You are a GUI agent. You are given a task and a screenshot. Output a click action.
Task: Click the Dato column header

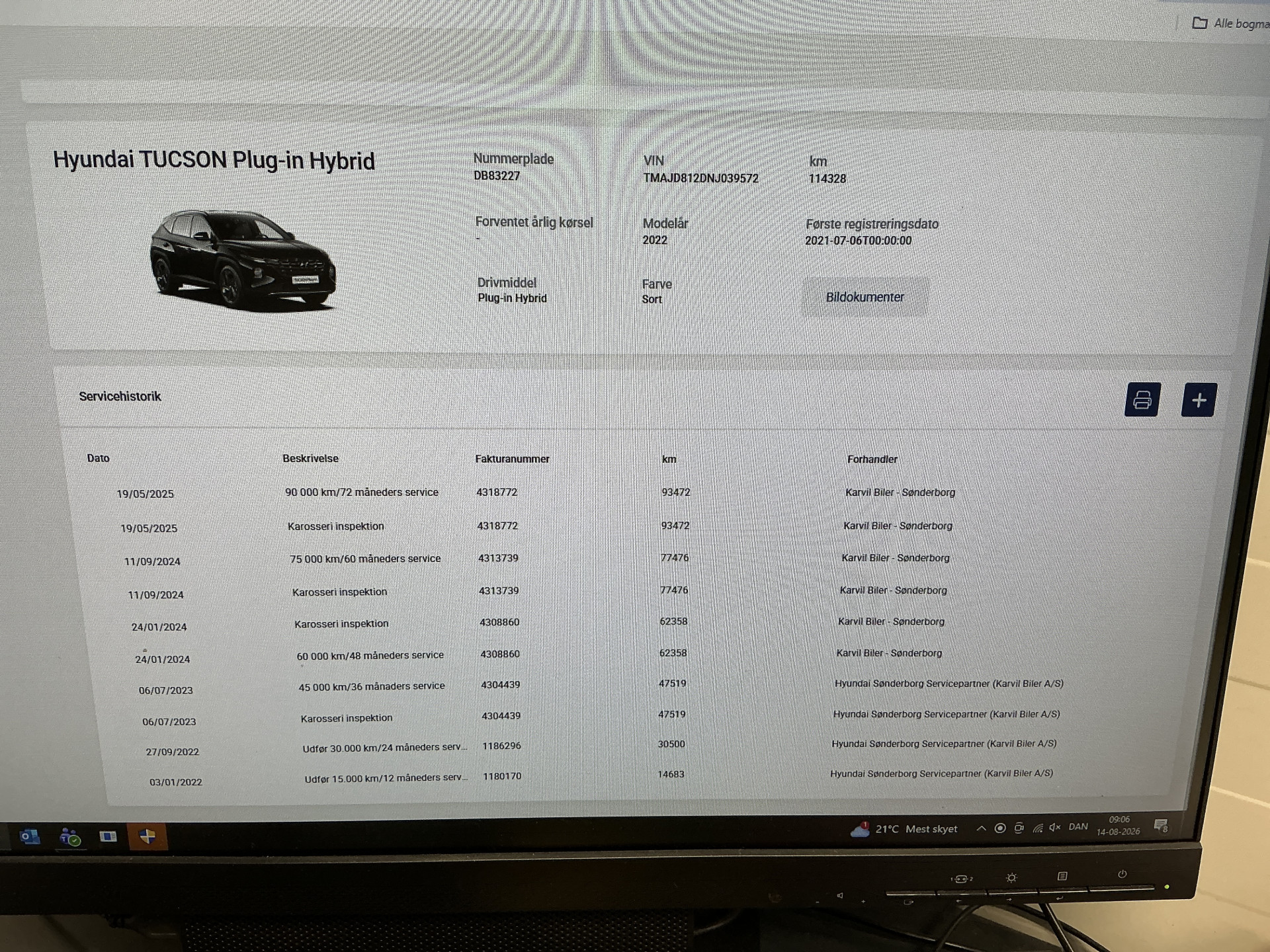[98, 458]
